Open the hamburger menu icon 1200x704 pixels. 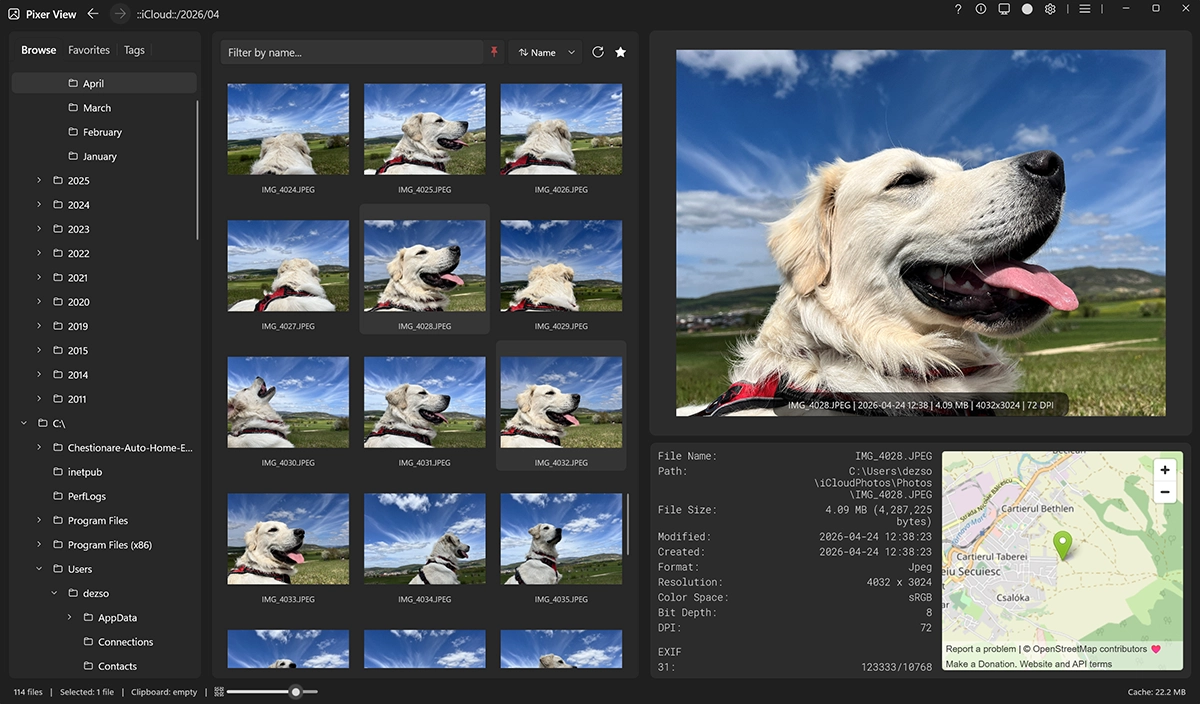tap(1085, 9)
